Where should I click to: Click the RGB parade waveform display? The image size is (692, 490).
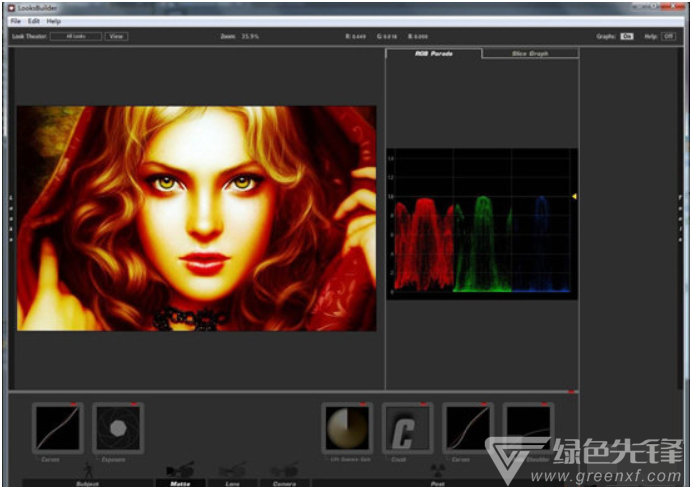coord(482,224)
